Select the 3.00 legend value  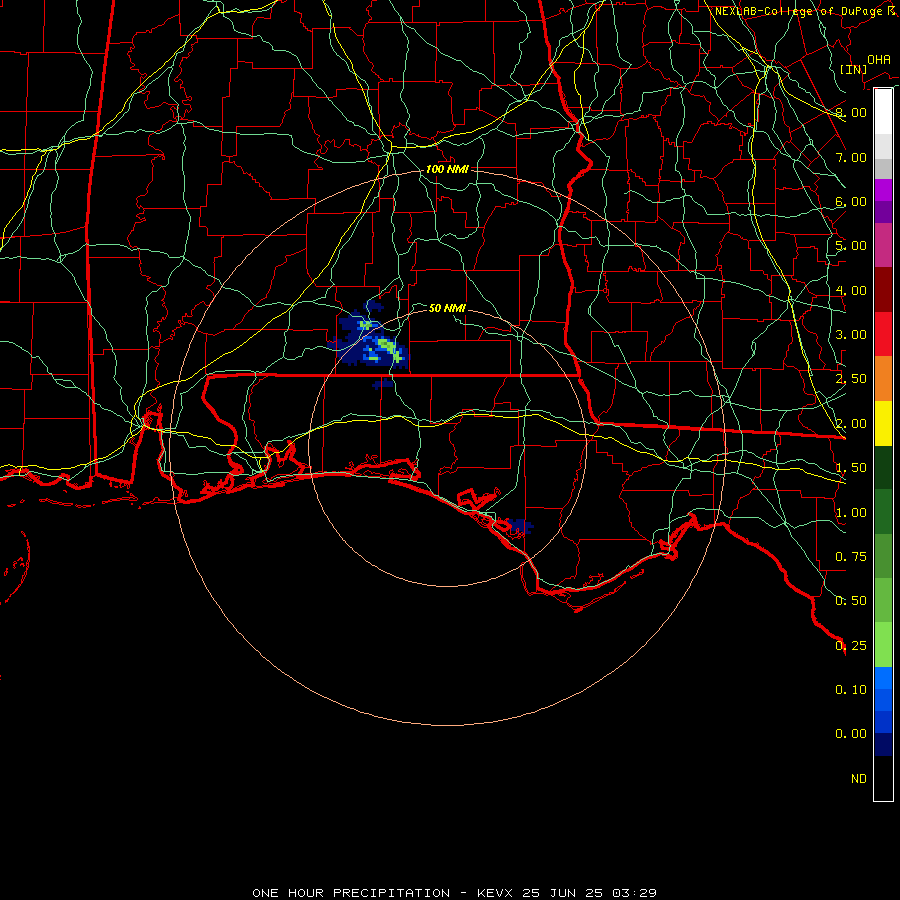point(851,335)
